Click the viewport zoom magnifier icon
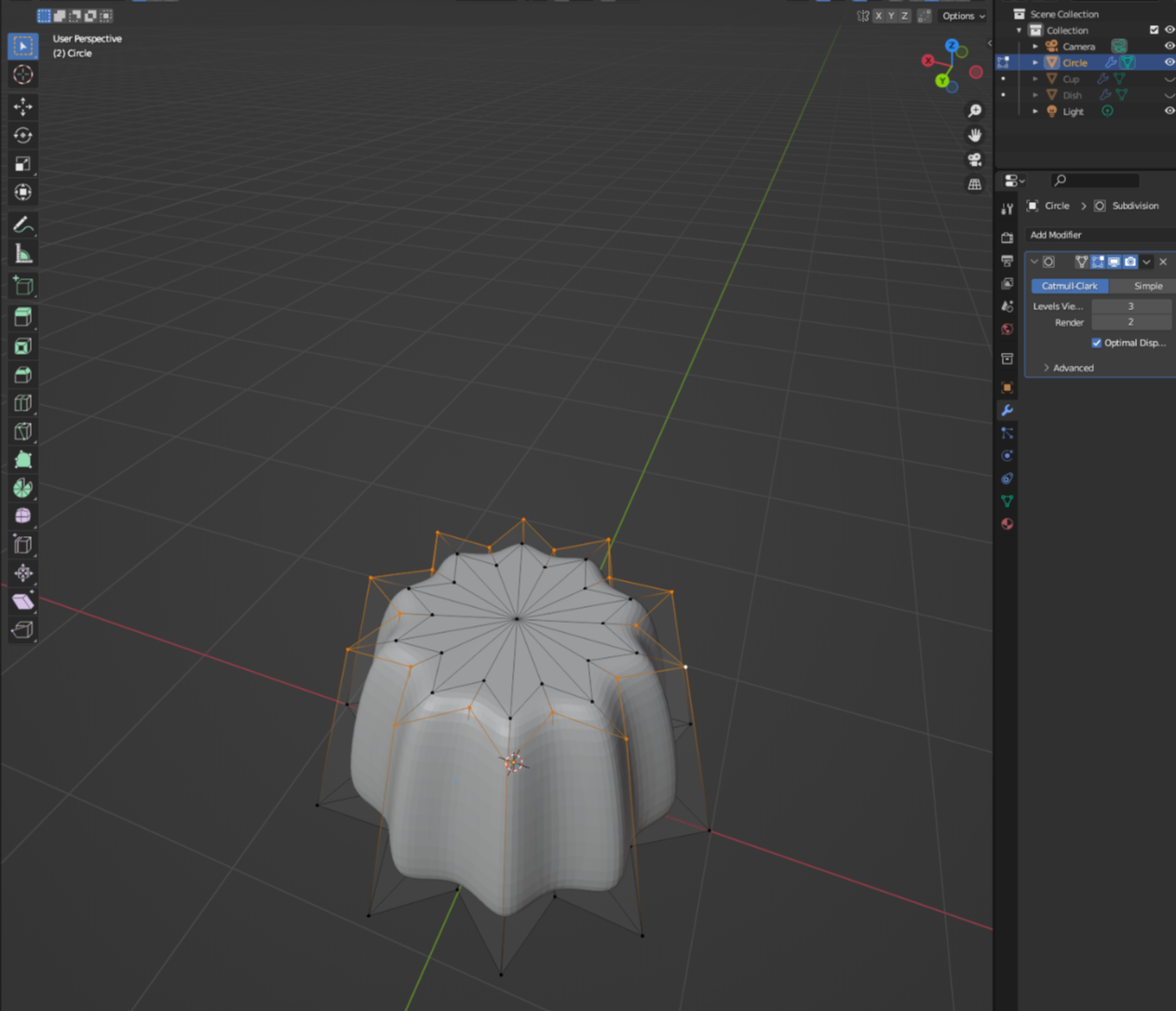 tap(975, 111)
